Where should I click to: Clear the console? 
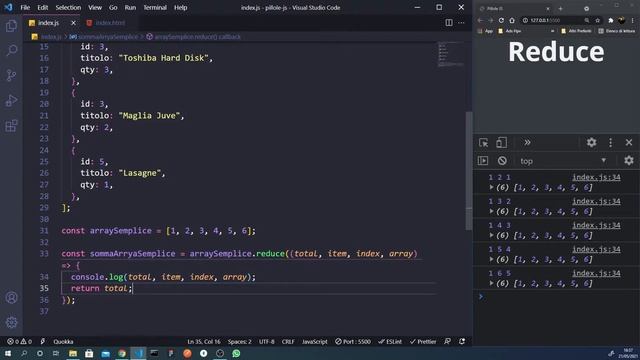tap(502, 161)
